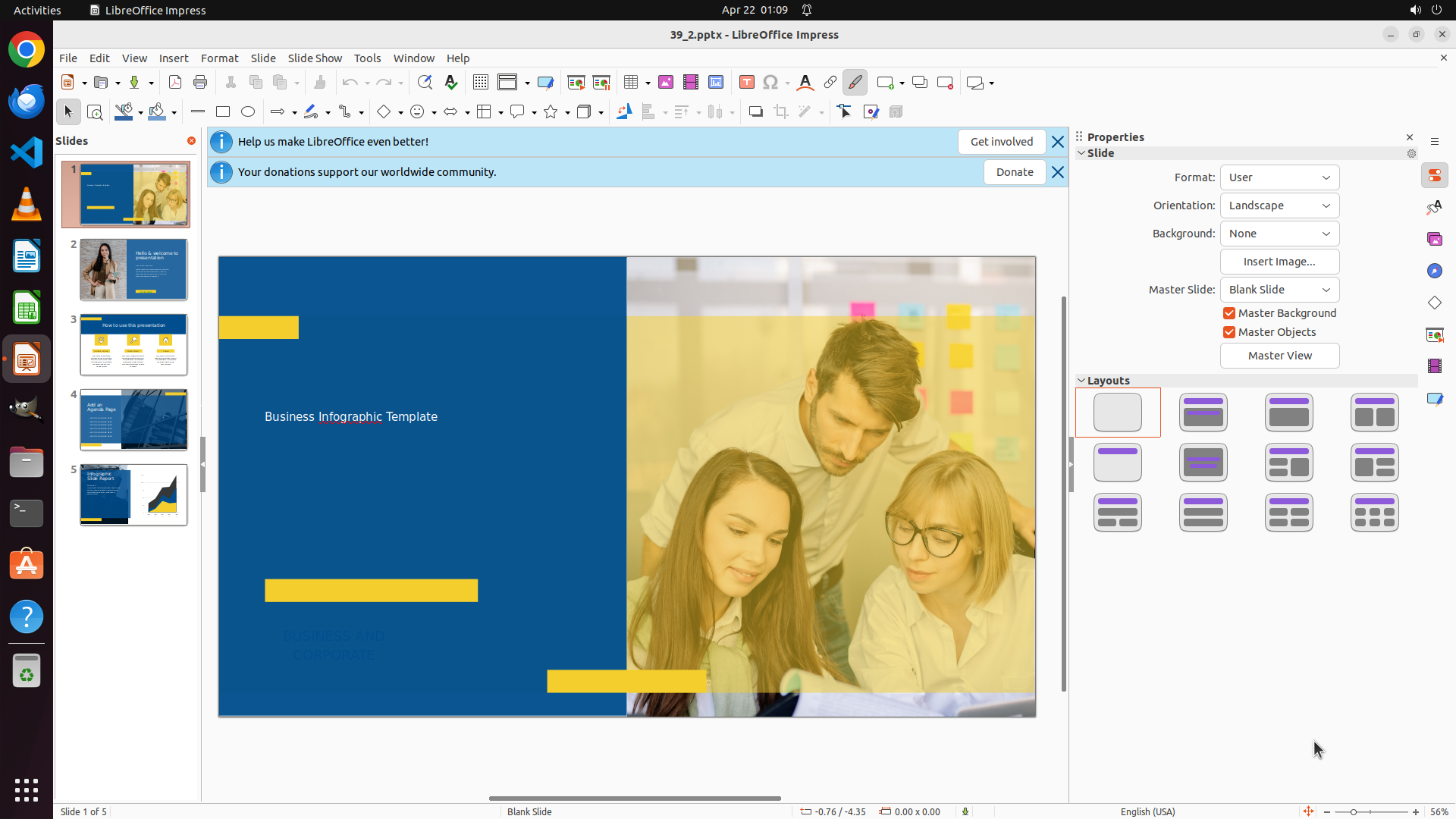Select the Rectangle drawing tool
This screenshot has width=1456, height=819.
pos(223,112)
